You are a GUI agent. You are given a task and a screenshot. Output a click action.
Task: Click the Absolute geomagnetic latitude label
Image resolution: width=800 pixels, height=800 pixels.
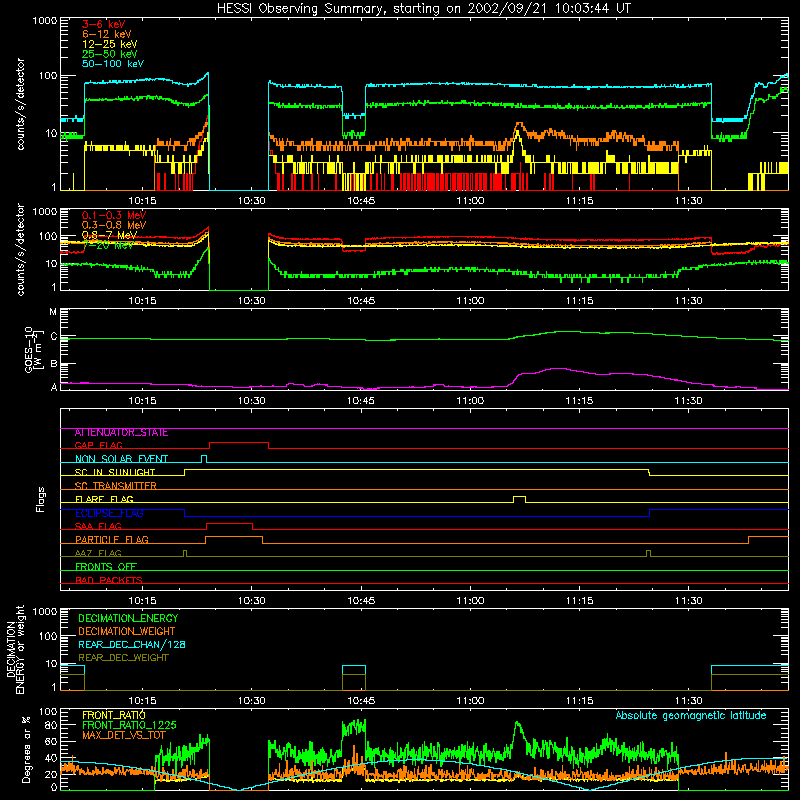point(691,715)
